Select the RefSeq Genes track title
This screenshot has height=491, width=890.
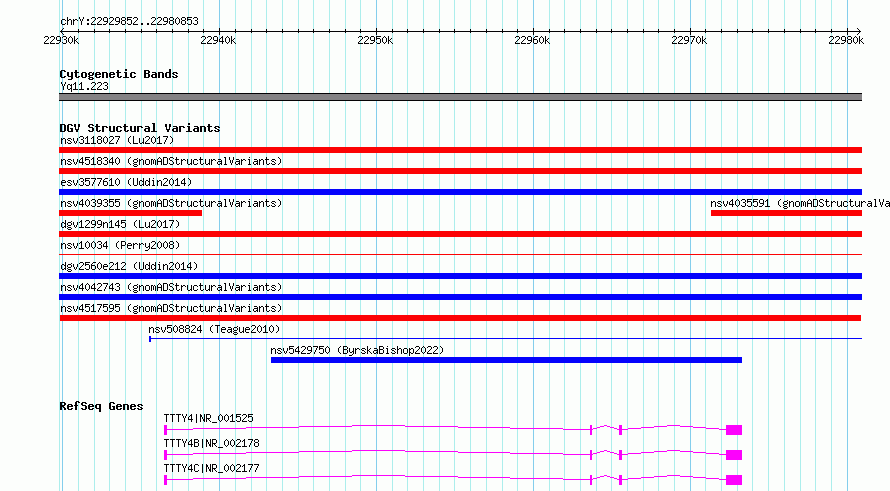101,406
